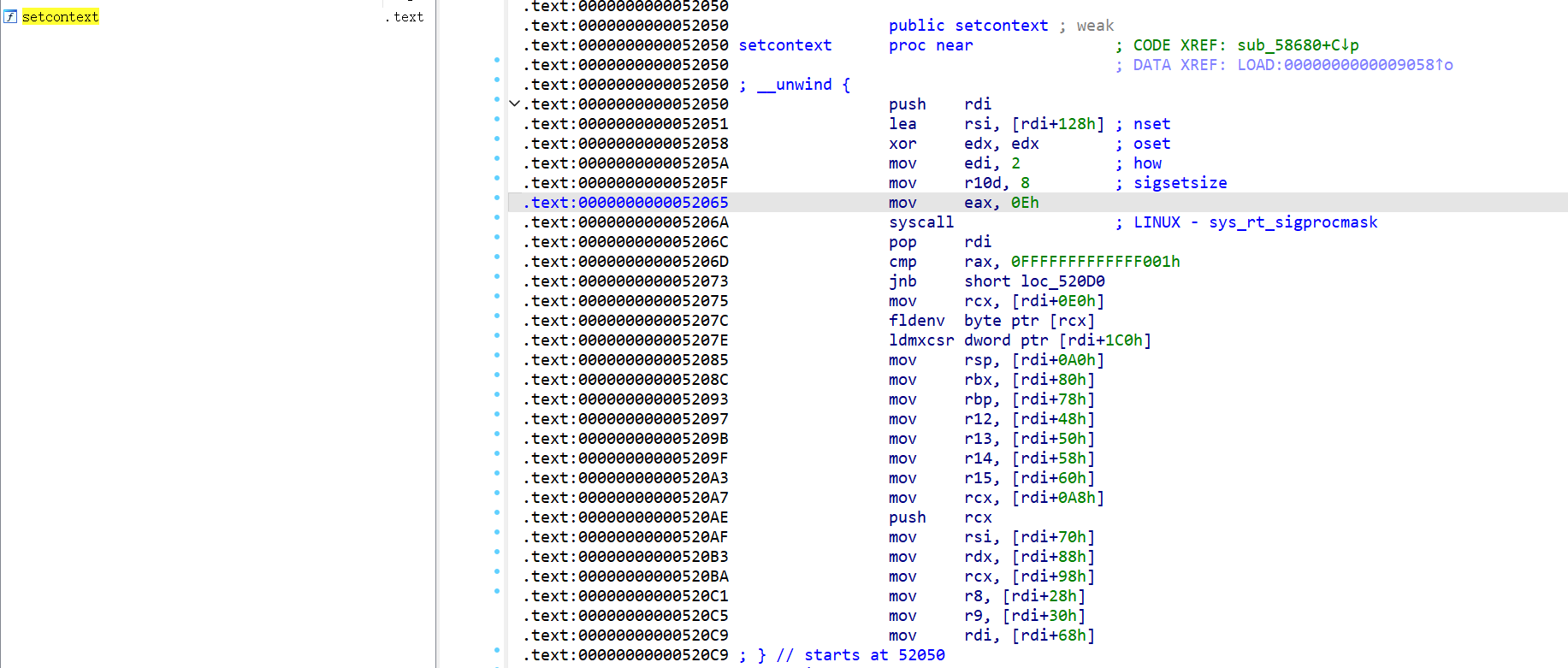Click operand [rdi+128h] in lea instruction
The width and height of the screenshot is (1568, 668).
coord(1058,124)
